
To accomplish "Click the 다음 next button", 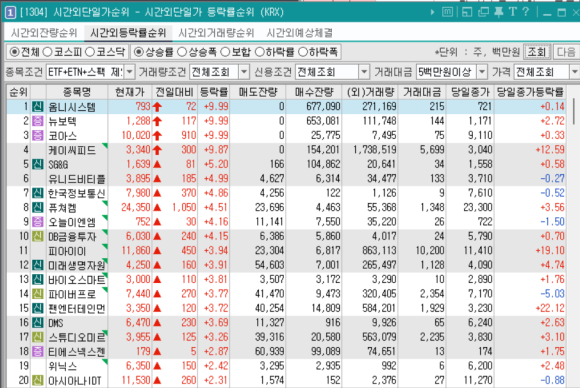I will [566, 52].
